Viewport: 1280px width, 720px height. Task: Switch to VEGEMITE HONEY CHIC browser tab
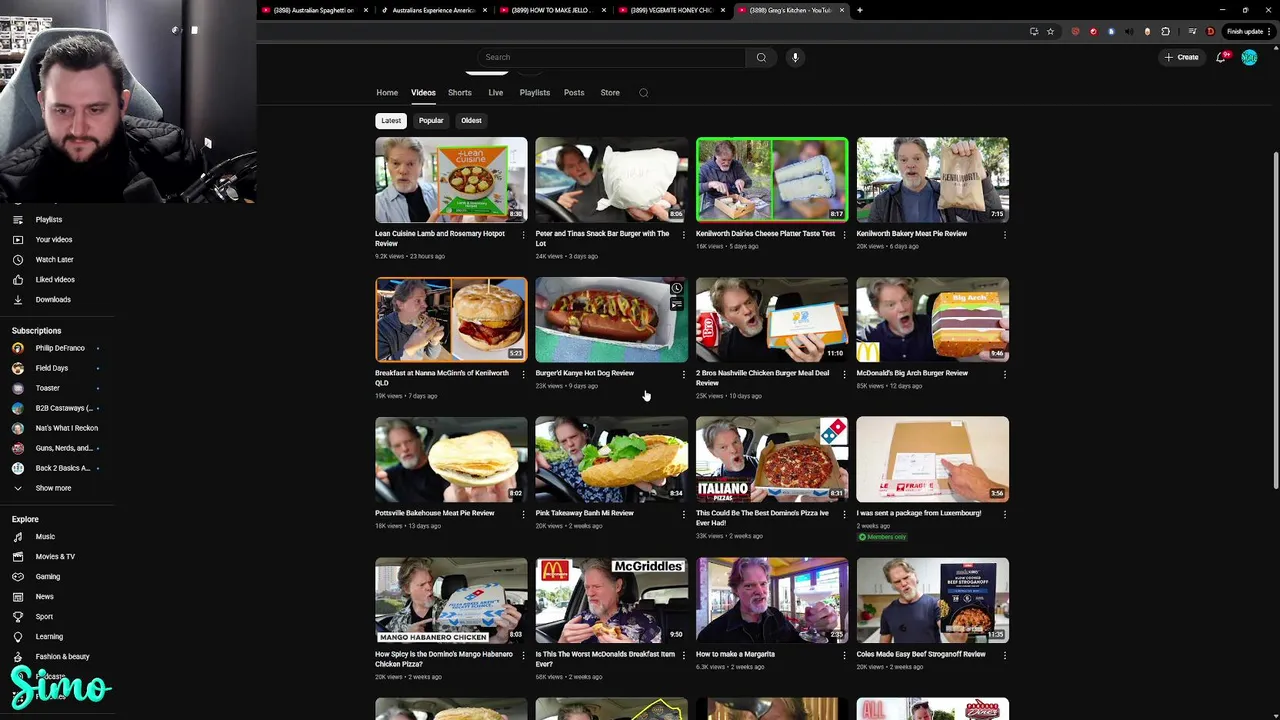pyautogui.click(x=671, y=10)
